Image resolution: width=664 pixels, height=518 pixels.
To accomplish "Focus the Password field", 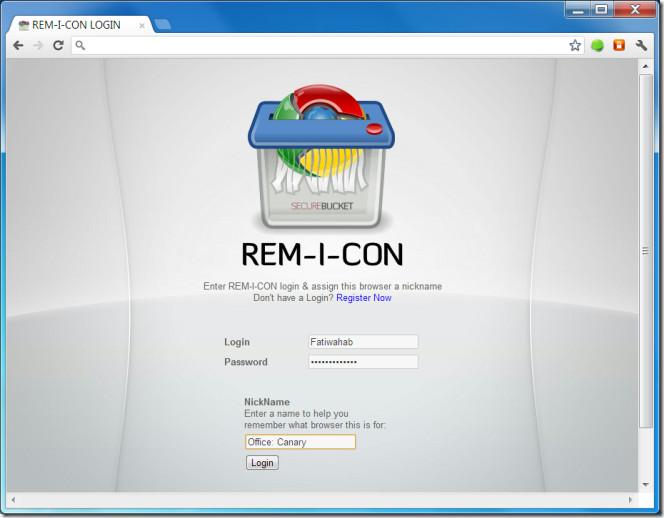I will (363, 362).
